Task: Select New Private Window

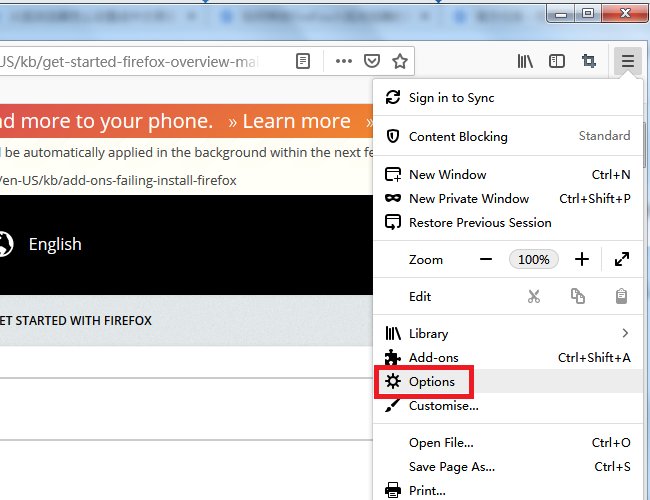Action: (468, 198)
